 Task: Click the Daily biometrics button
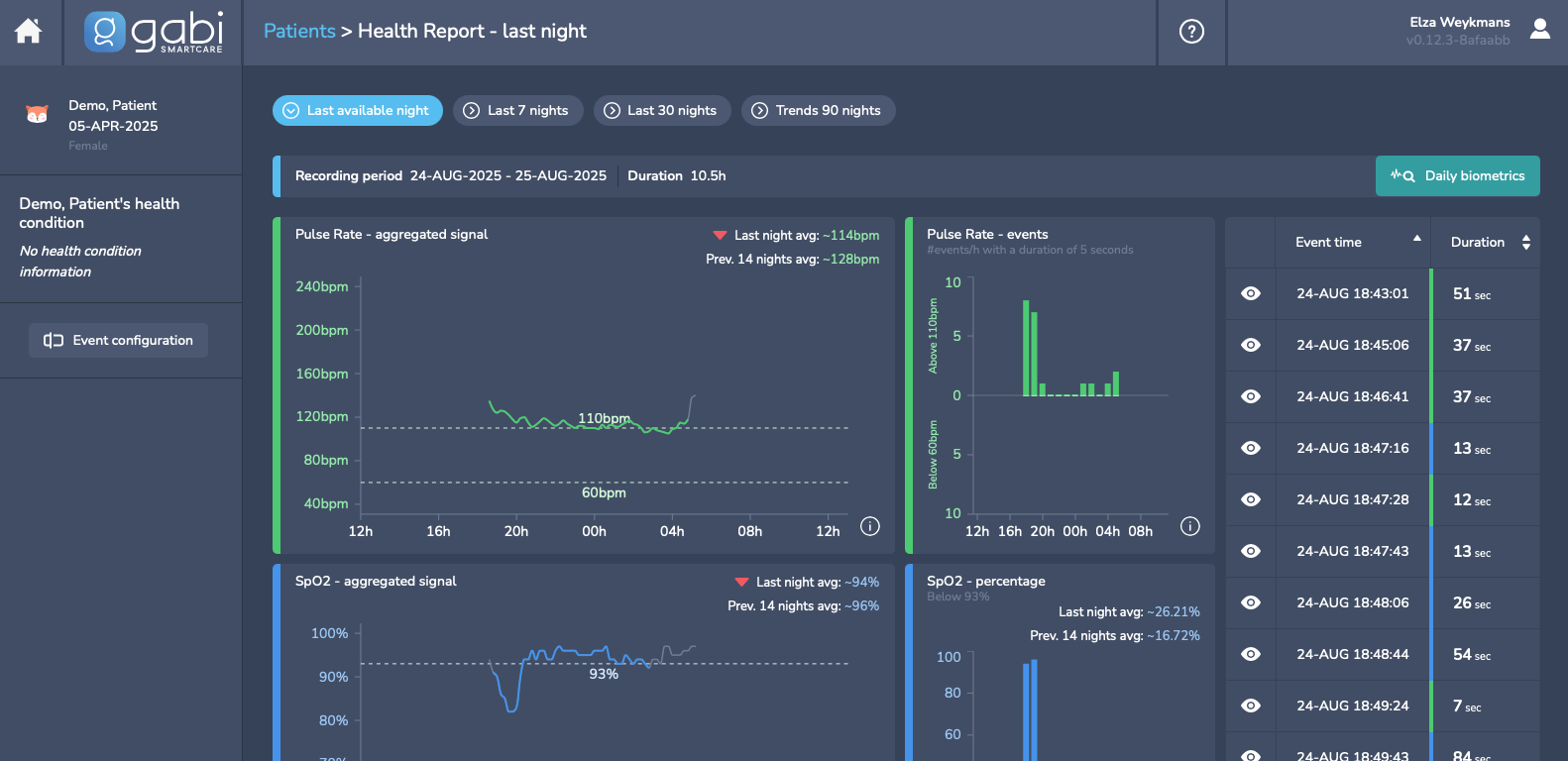(x=1457, y=175)
